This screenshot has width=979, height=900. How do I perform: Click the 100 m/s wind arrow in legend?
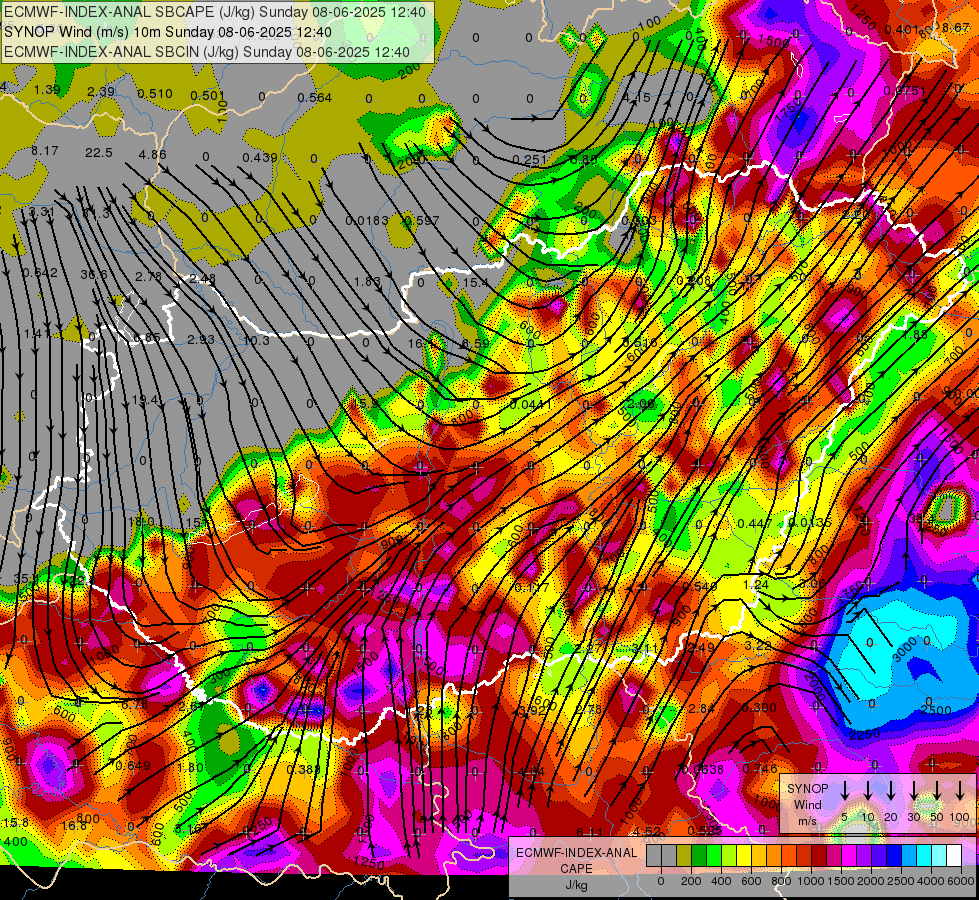tap(960, 791)
